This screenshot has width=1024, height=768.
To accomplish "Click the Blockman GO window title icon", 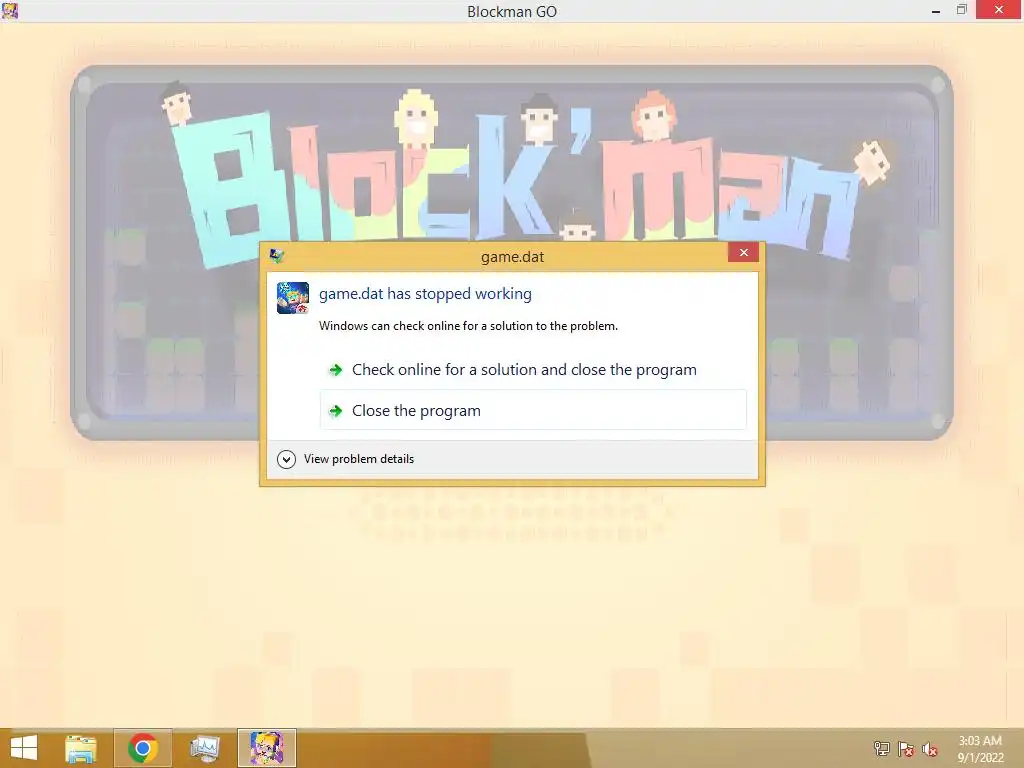I will [10, 10].
